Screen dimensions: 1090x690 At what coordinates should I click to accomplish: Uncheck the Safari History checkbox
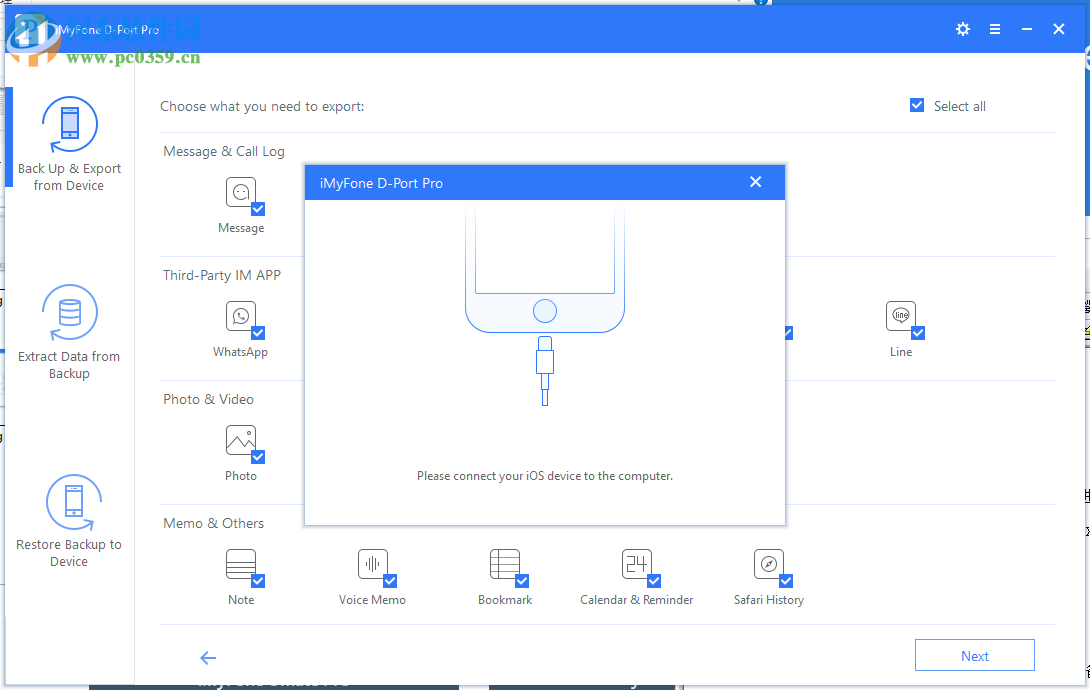point(786,581)
